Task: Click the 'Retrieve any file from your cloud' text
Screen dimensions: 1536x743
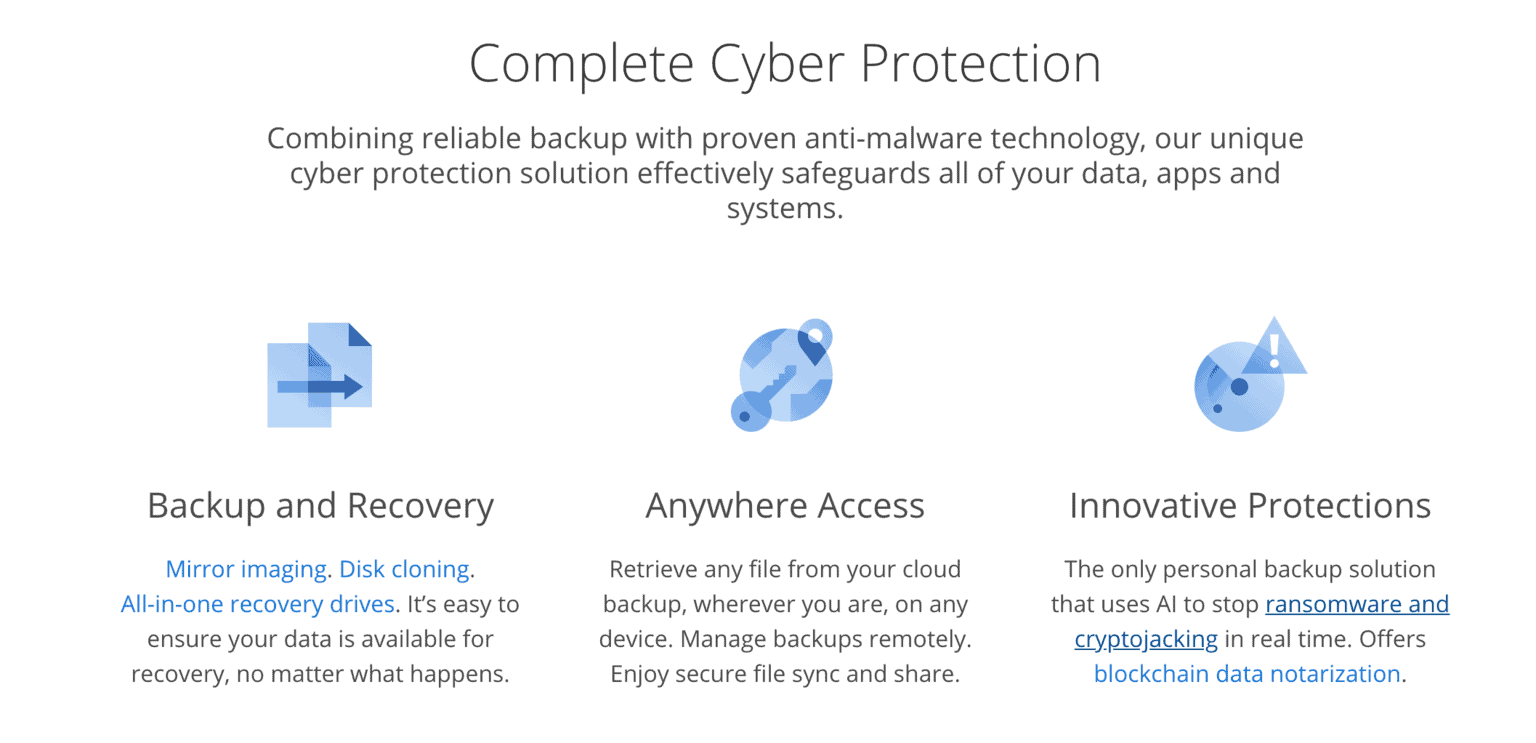Action: [785, 569]
